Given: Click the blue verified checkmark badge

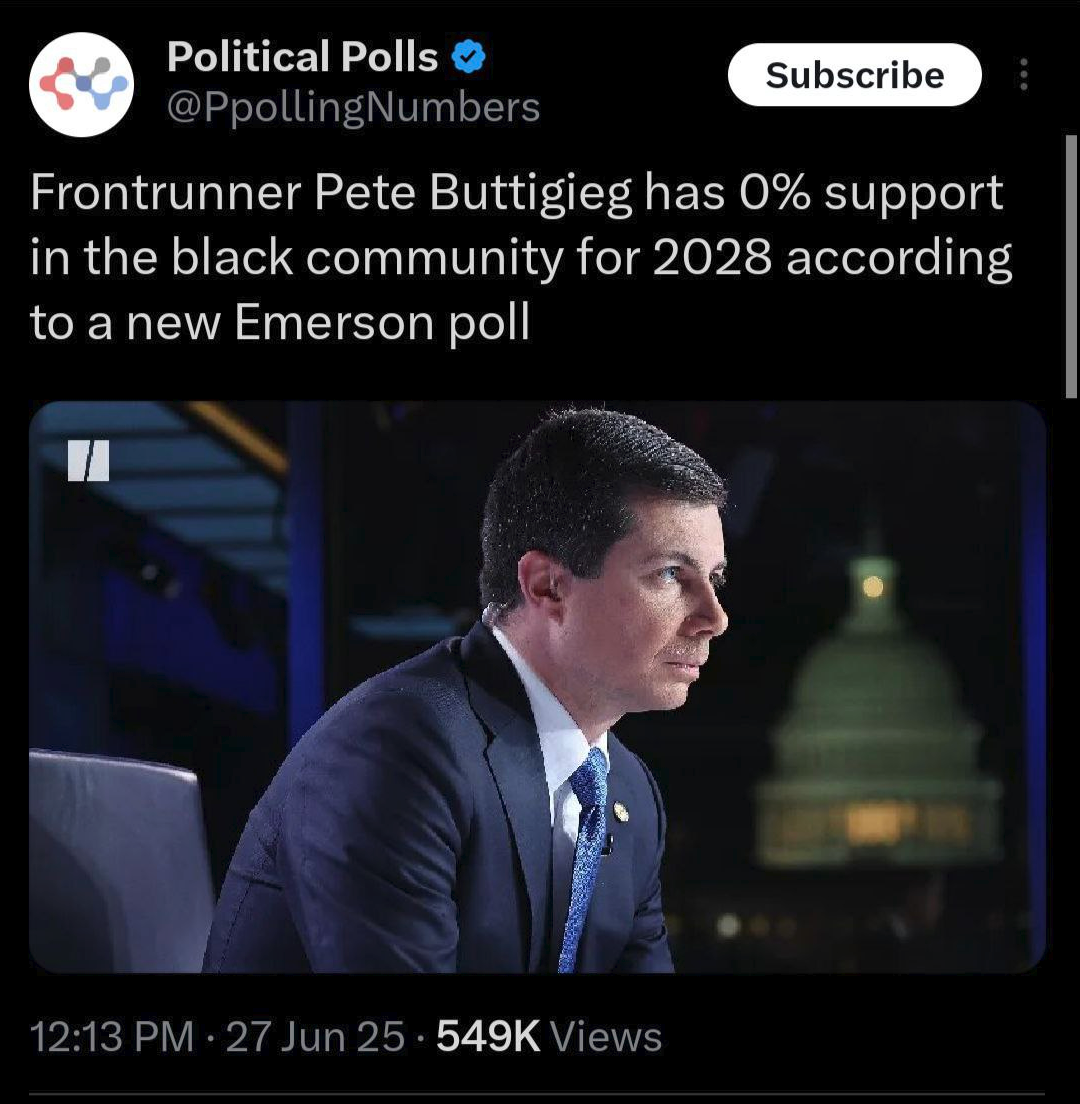Looking at the screenshot, I should tap(467, 56).
